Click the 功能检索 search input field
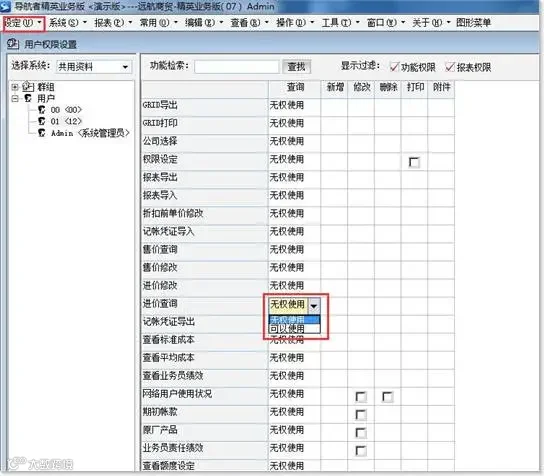 237,67
